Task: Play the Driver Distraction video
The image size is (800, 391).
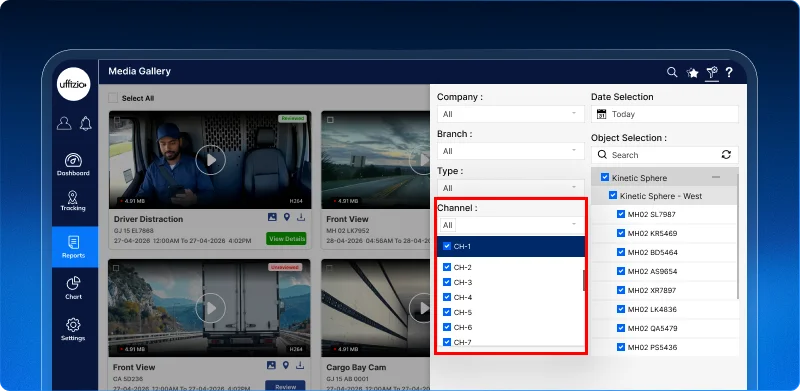Action: tap(210, 160)
